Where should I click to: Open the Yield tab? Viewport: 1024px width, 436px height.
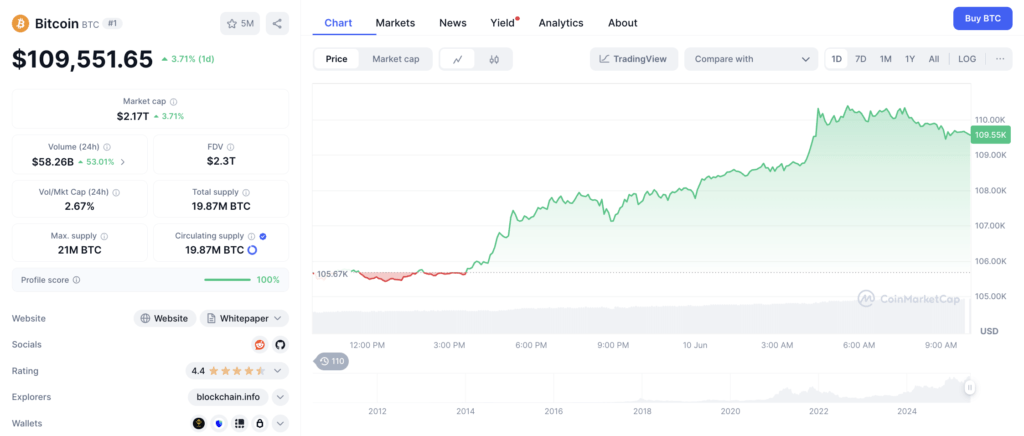pos(504,23)
